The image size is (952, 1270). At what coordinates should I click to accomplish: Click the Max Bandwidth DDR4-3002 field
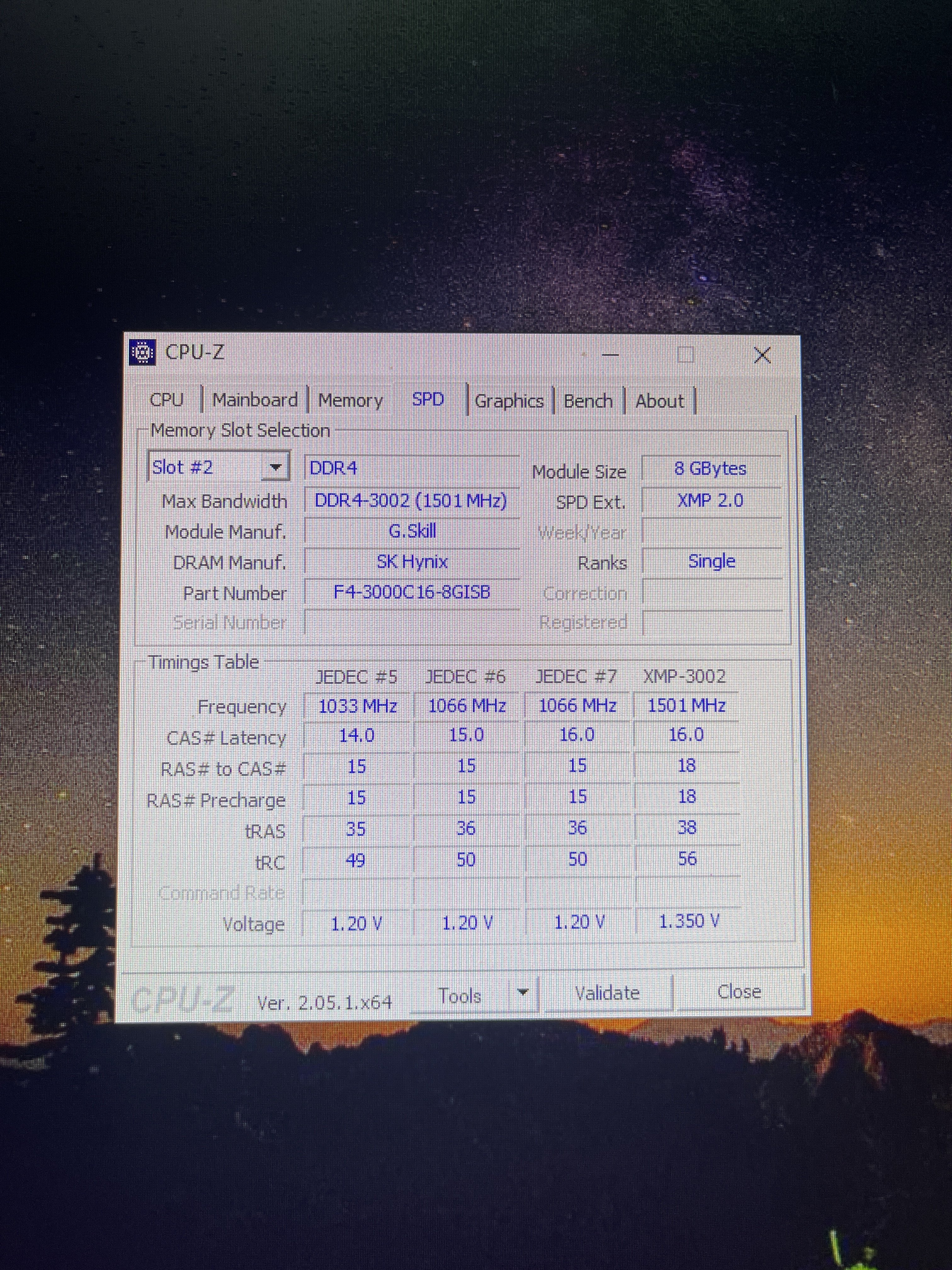tap(411, 501)
